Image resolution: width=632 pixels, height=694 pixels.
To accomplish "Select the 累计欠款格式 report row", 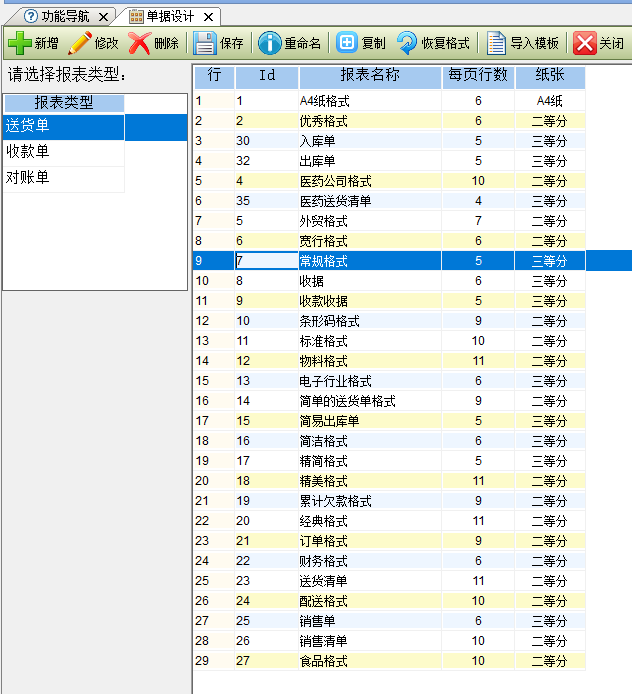I will [389, 501].
